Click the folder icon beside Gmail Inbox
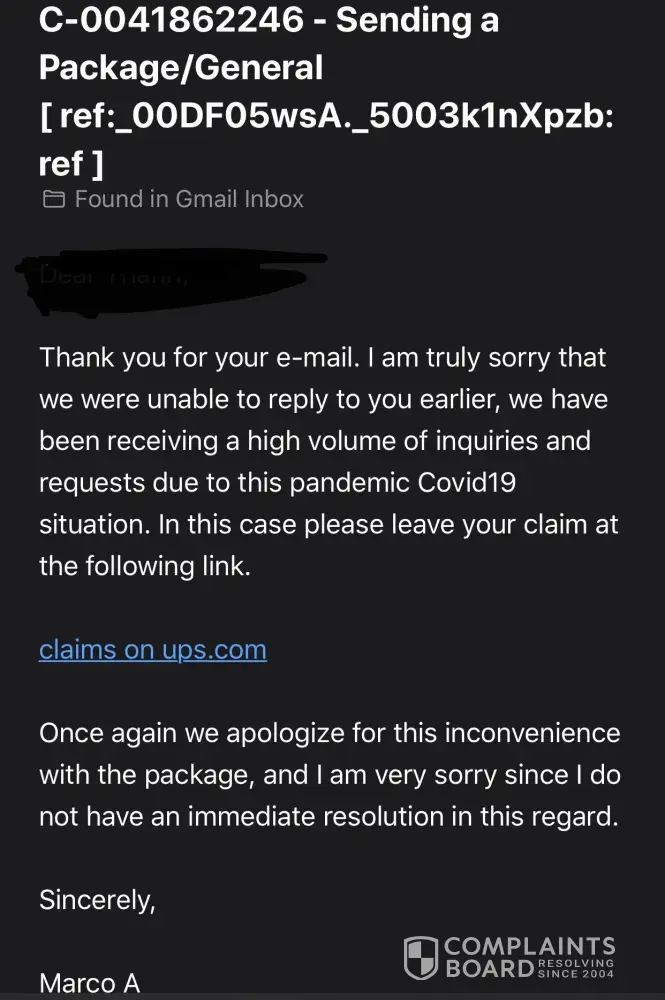Image resolution: width=665 pixels, height=1000 pixels. pos(53,200)
